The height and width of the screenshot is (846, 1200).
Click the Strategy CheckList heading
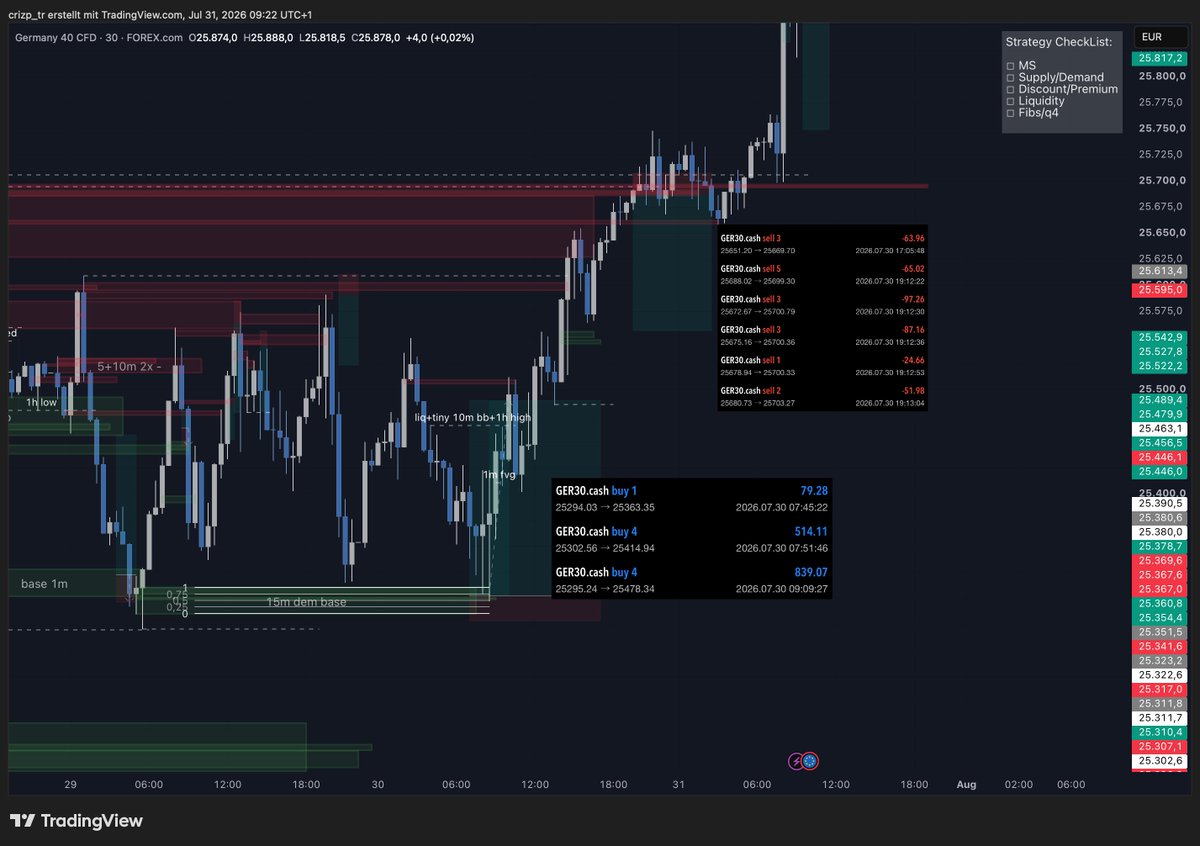(1059, 42)
